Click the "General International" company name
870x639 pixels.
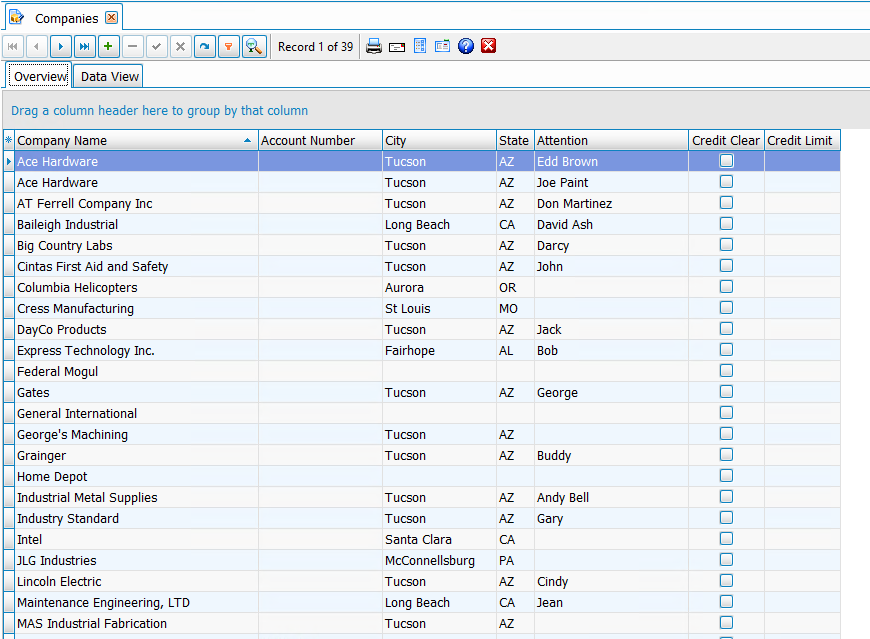(x=77, y=414)
